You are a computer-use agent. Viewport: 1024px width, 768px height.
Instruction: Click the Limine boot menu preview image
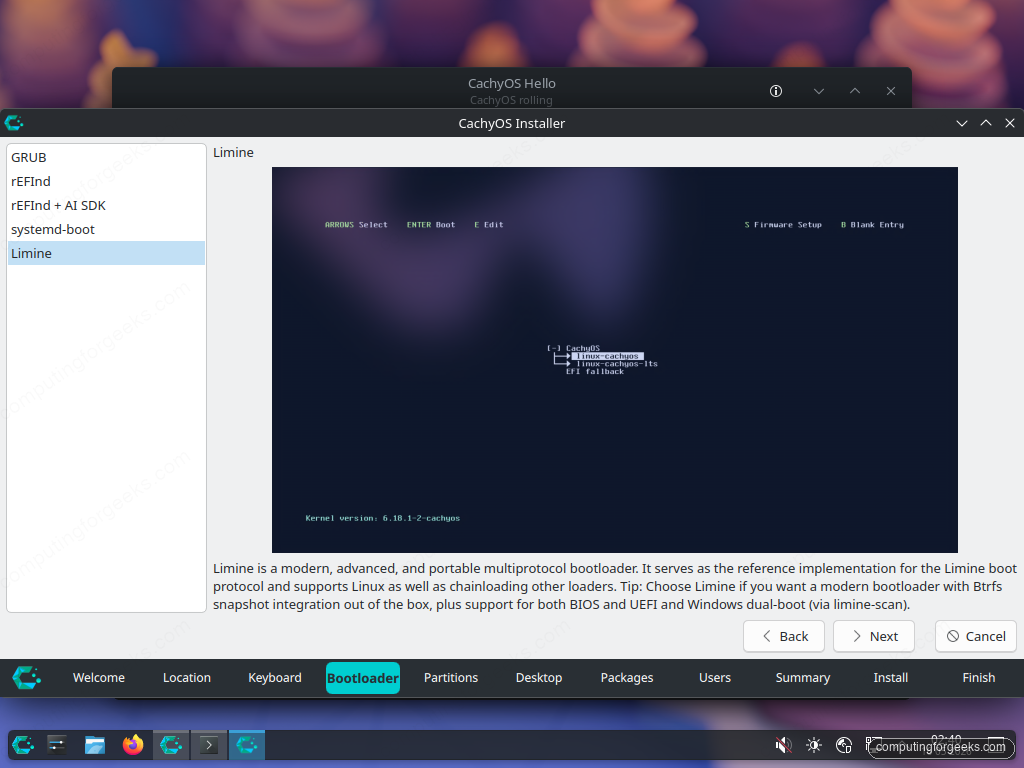(615, 360)
